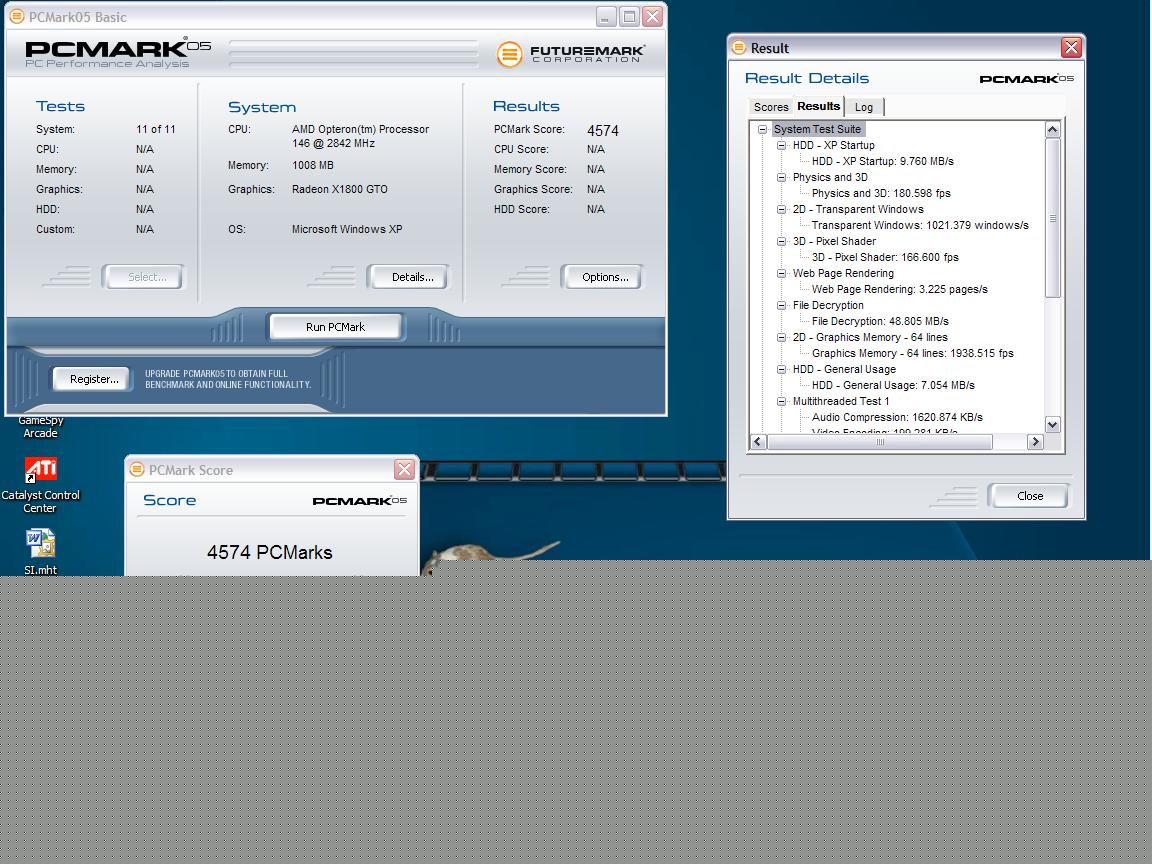This screenshot has height=864, width=1152.
Task: Click the vertical scrollbar down arrow in Result tree
Action: pos(1052,425)
